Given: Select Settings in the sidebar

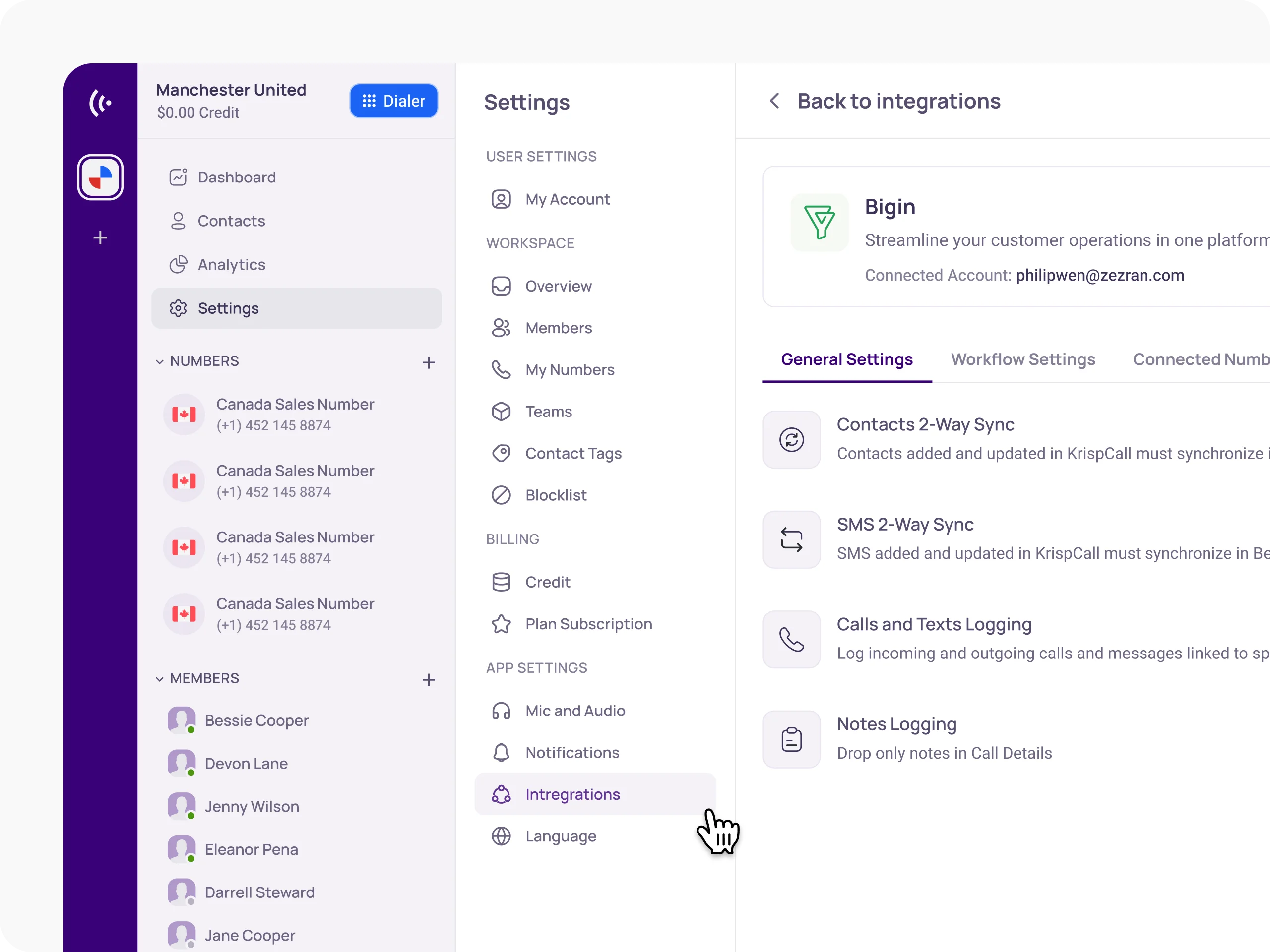Looking at the screenshot, I should point(296,308).
